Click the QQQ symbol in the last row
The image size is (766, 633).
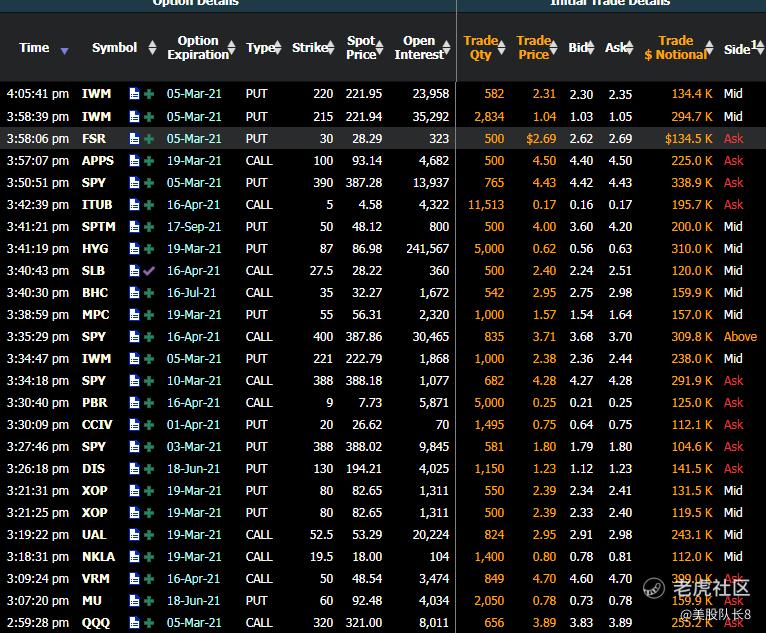click(x=97, y=622)
